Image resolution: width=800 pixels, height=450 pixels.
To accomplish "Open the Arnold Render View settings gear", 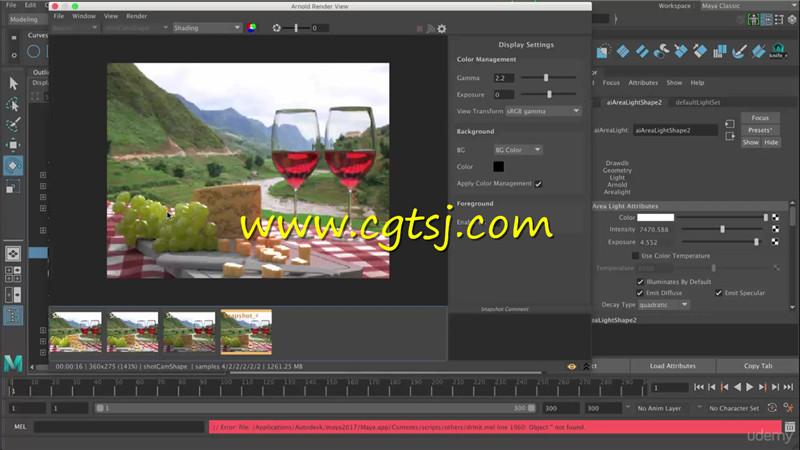I will point(442,29).
